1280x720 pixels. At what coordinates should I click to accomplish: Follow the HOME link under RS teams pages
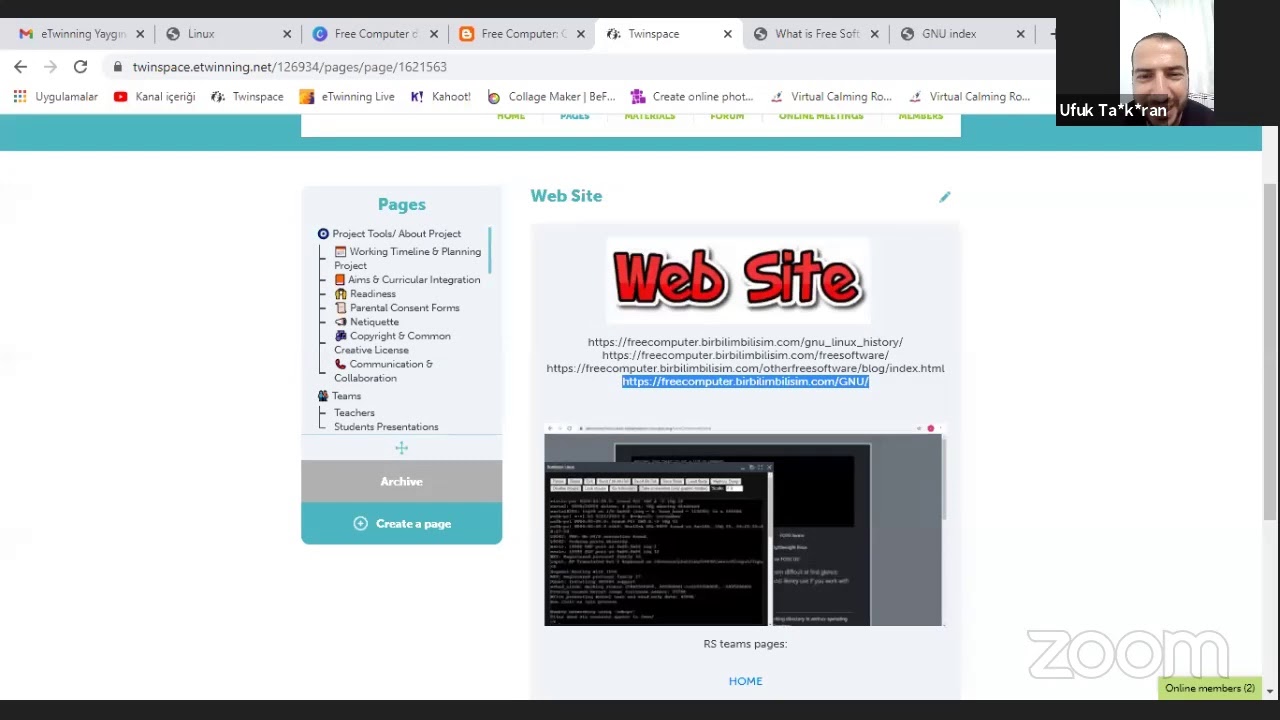coord(745,681)
